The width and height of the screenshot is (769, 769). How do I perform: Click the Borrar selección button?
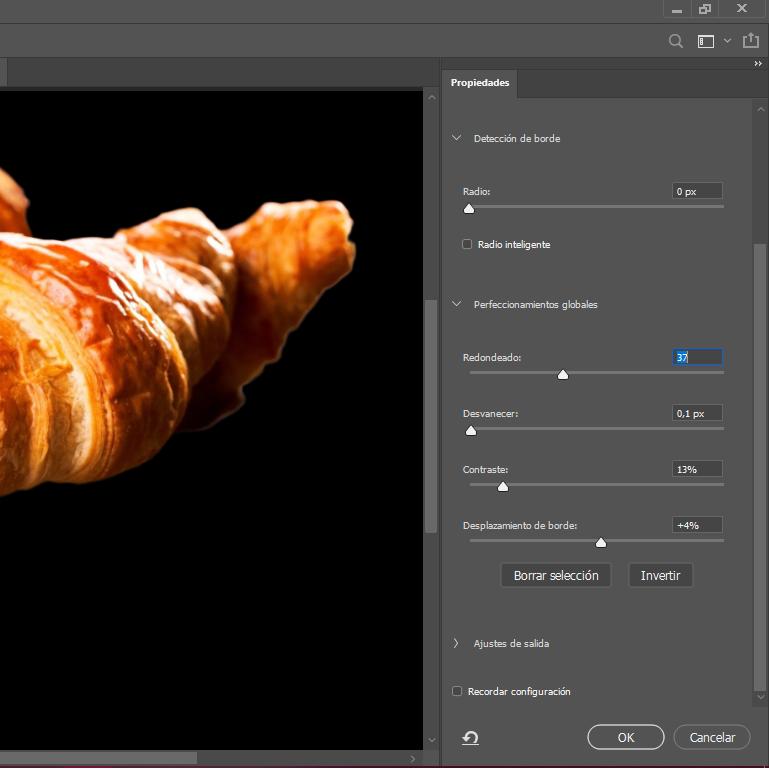[555, 575]
